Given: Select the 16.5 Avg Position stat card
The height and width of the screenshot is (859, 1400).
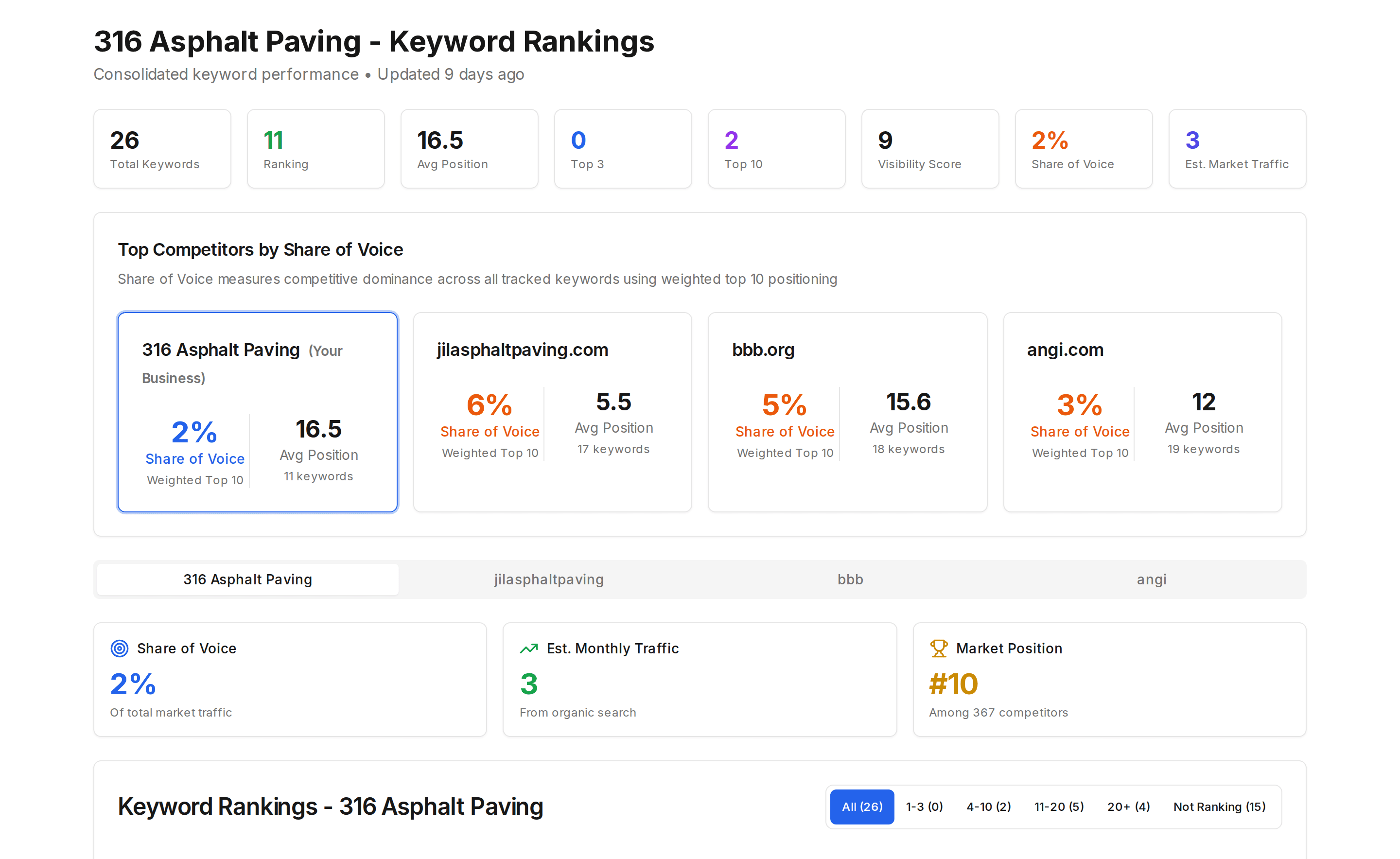Looking at the screenshot, I should point(469,149).
